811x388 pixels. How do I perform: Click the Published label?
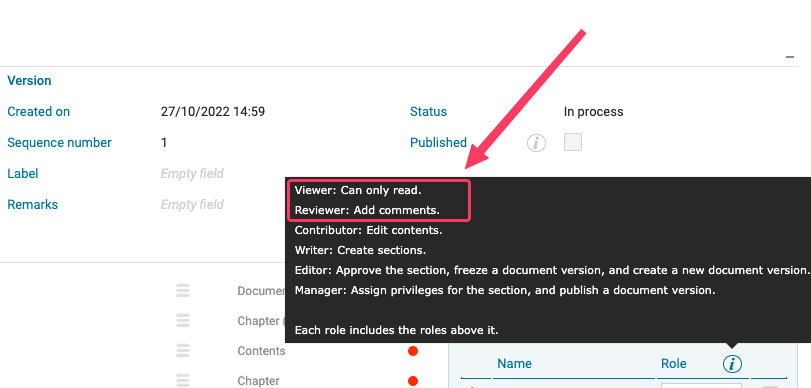point(438,143)
